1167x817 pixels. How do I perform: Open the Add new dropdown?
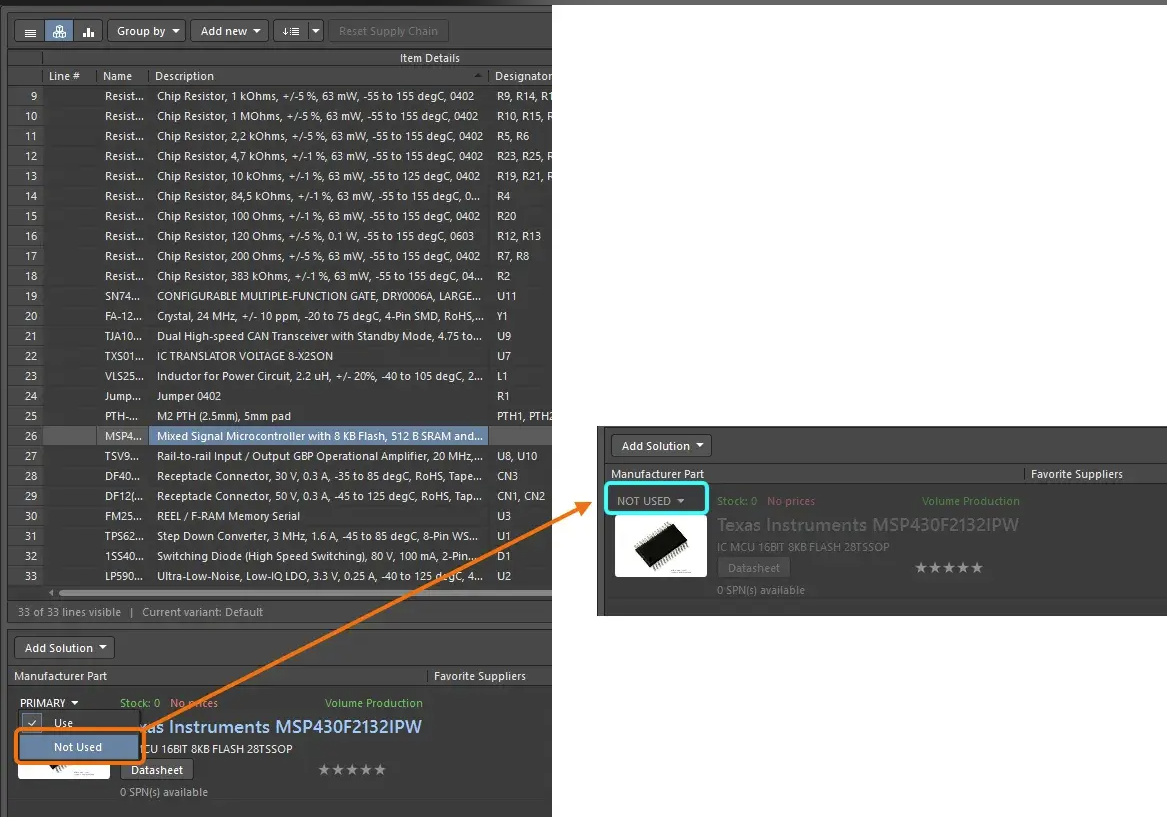230,31
